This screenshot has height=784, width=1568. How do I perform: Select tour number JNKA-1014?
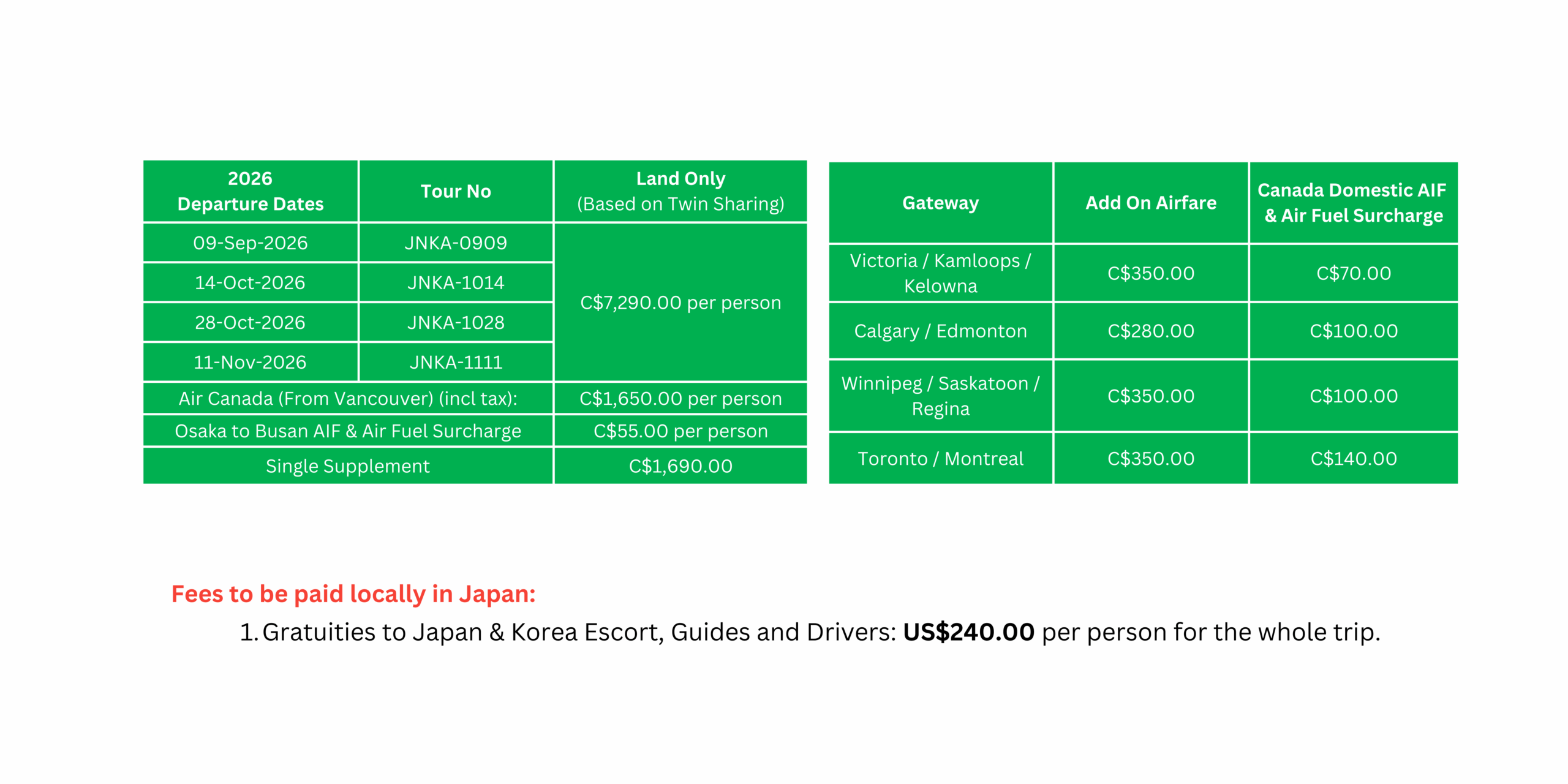tap(456, 283)
